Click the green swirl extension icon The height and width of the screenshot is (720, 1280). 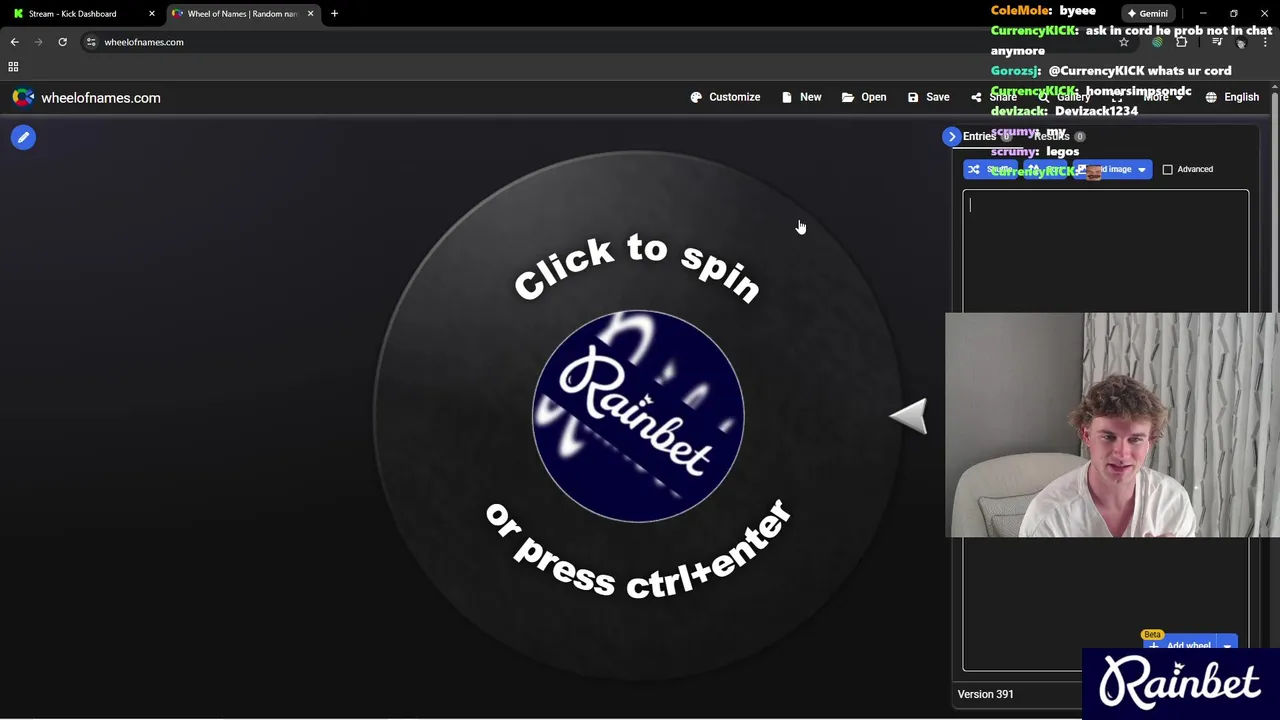1157,42
